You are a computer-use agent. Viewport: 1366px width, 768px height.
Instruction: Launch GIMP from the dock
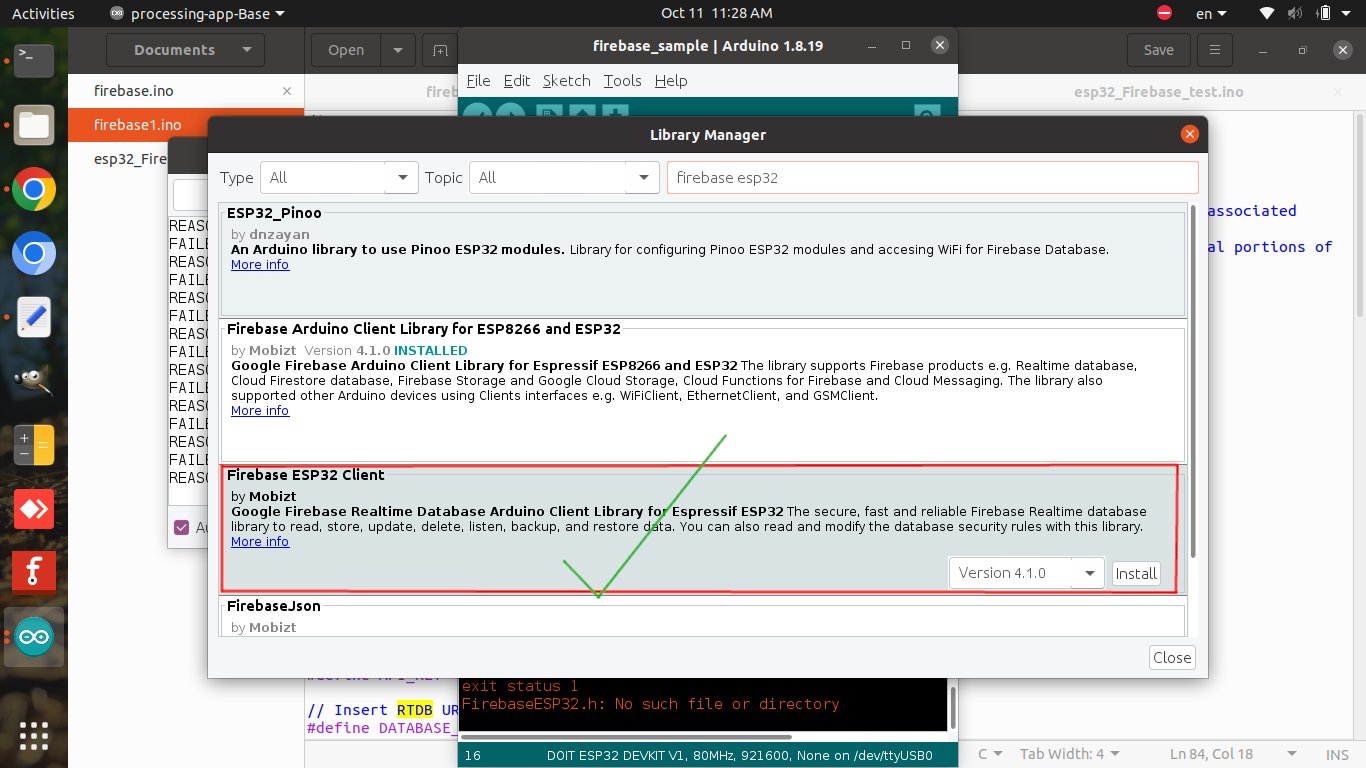pos(34,381)
